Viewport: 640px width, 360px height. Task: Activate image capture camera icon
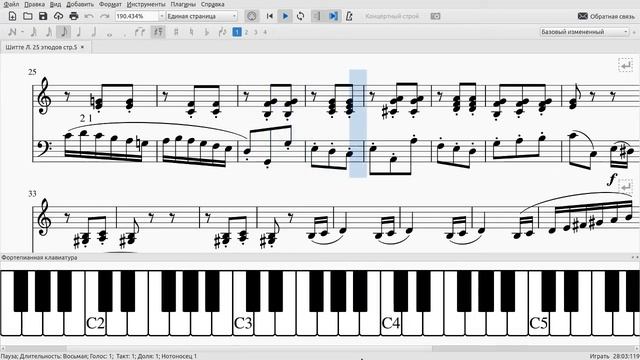coord(436,16)
